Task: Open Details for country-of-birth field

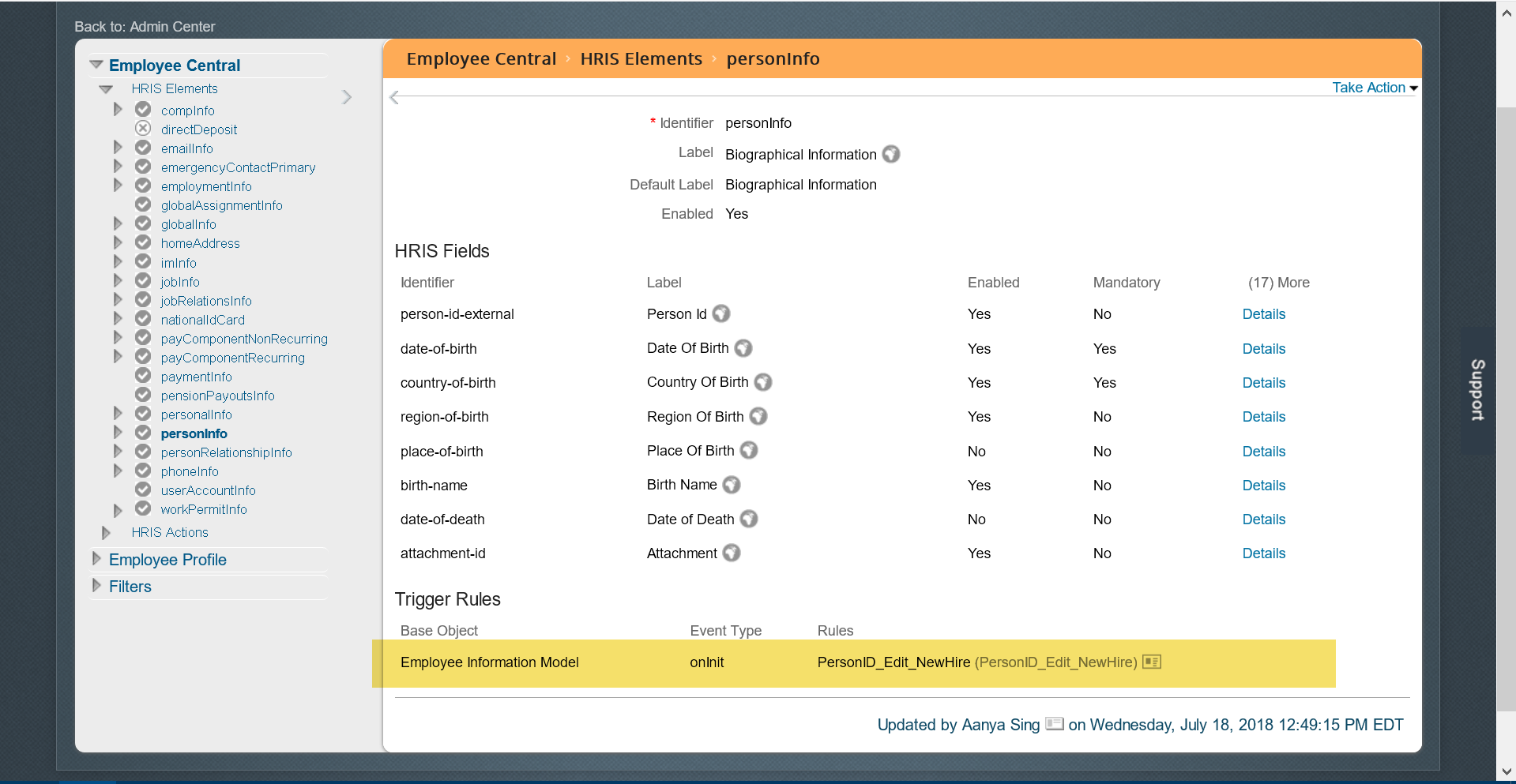Action: pos(1264,383)
